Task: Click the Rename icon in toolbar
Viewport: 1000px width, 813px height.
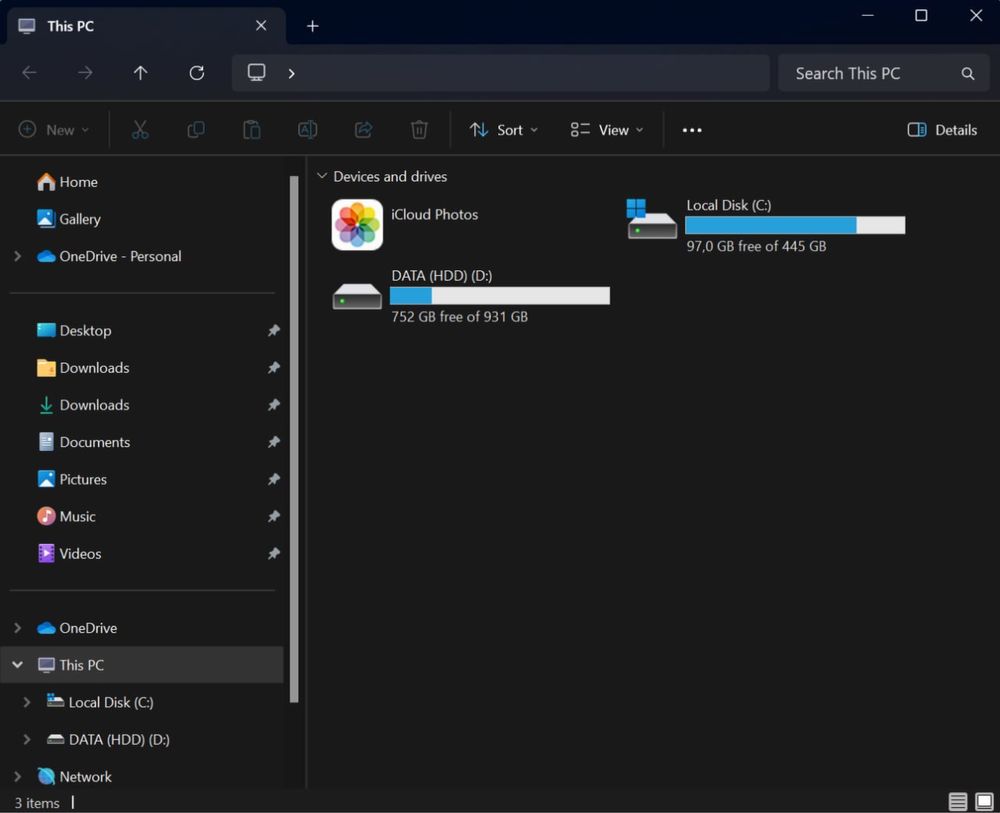Action: (307, 130)
